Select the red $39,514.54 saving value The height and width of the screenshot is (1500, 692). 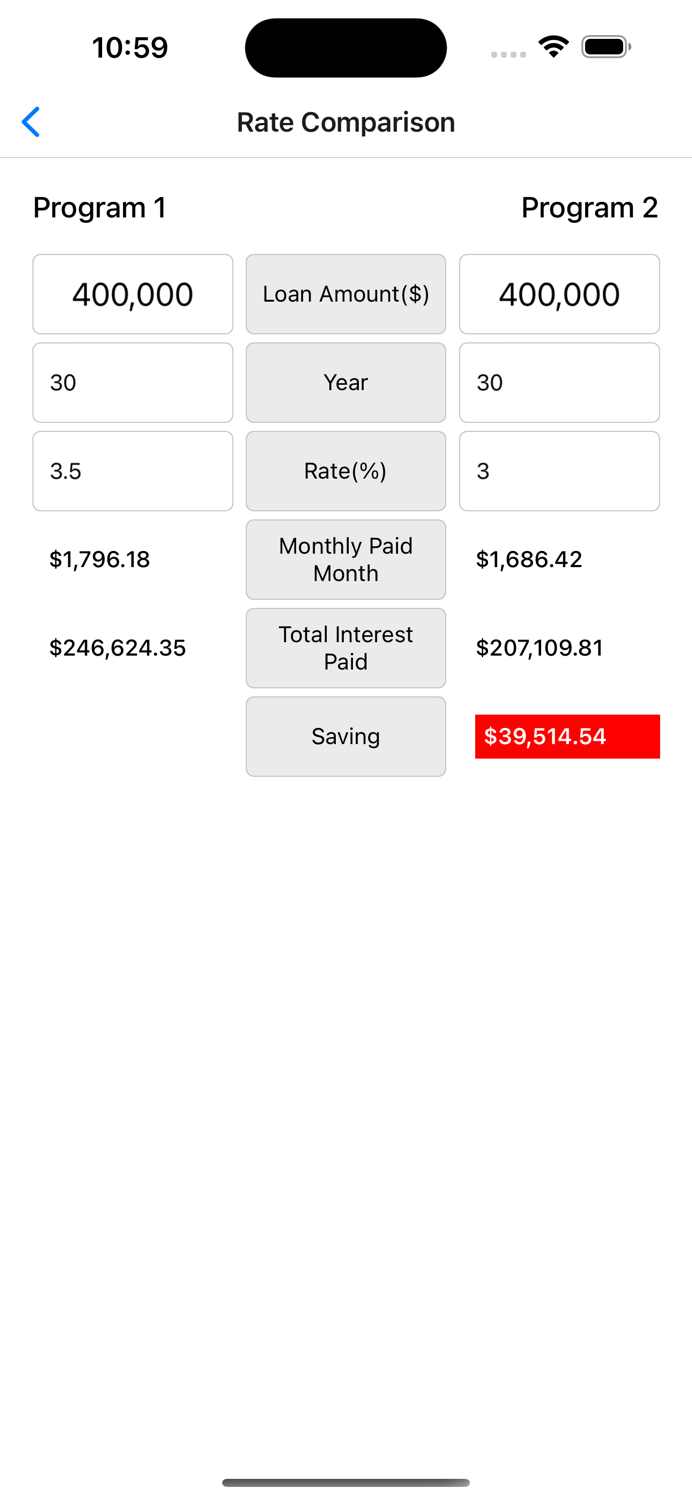click(567, 736)
